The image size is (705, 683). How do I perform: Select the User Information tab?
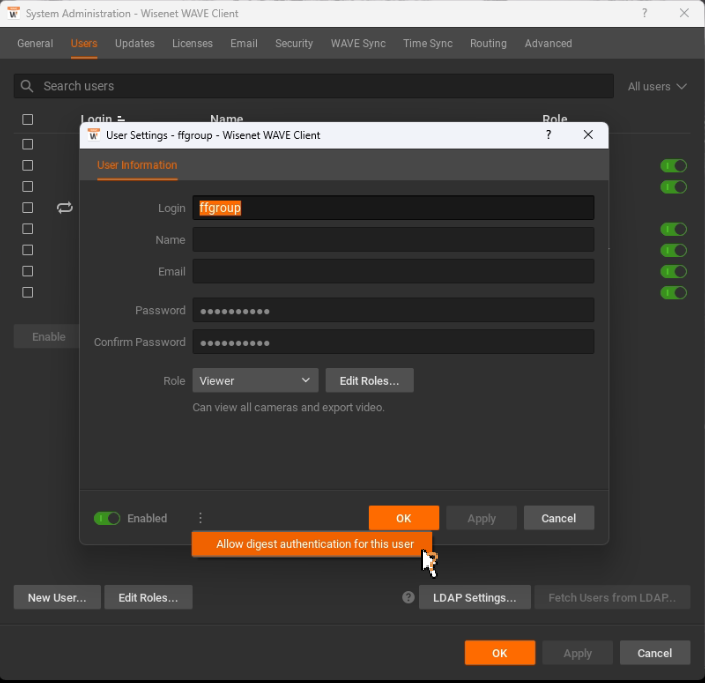pos(137,165)
